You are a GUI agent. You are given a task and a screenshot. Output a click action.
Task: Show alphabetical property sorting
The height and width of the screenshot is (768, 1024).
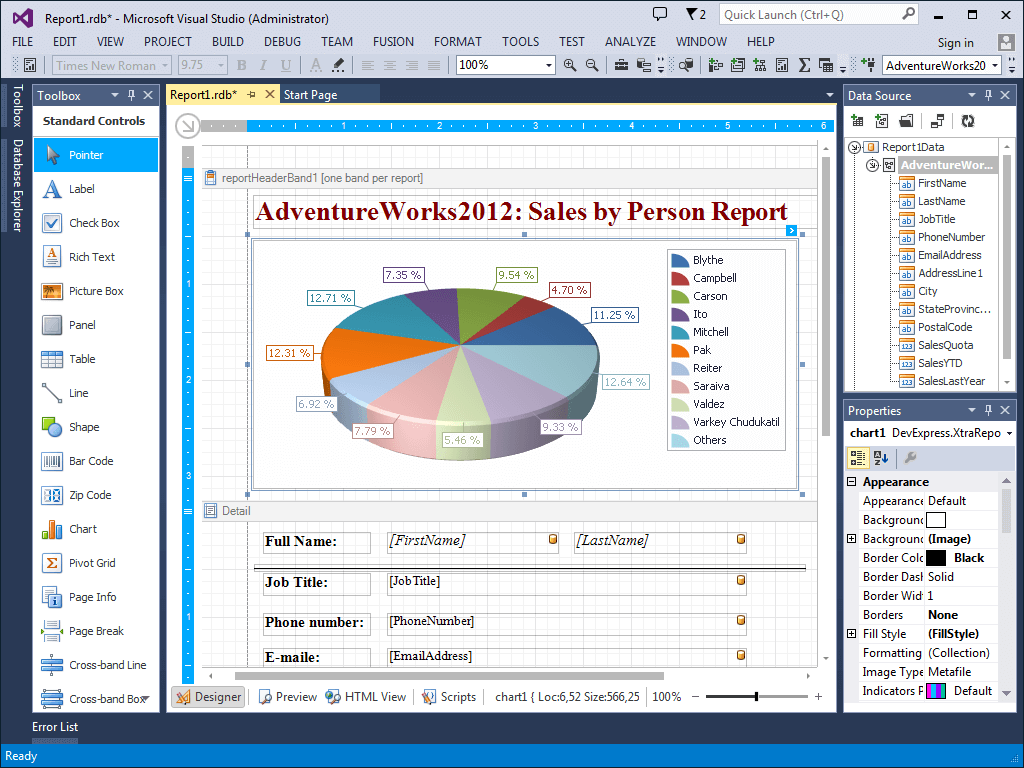[x=881, y=458]
